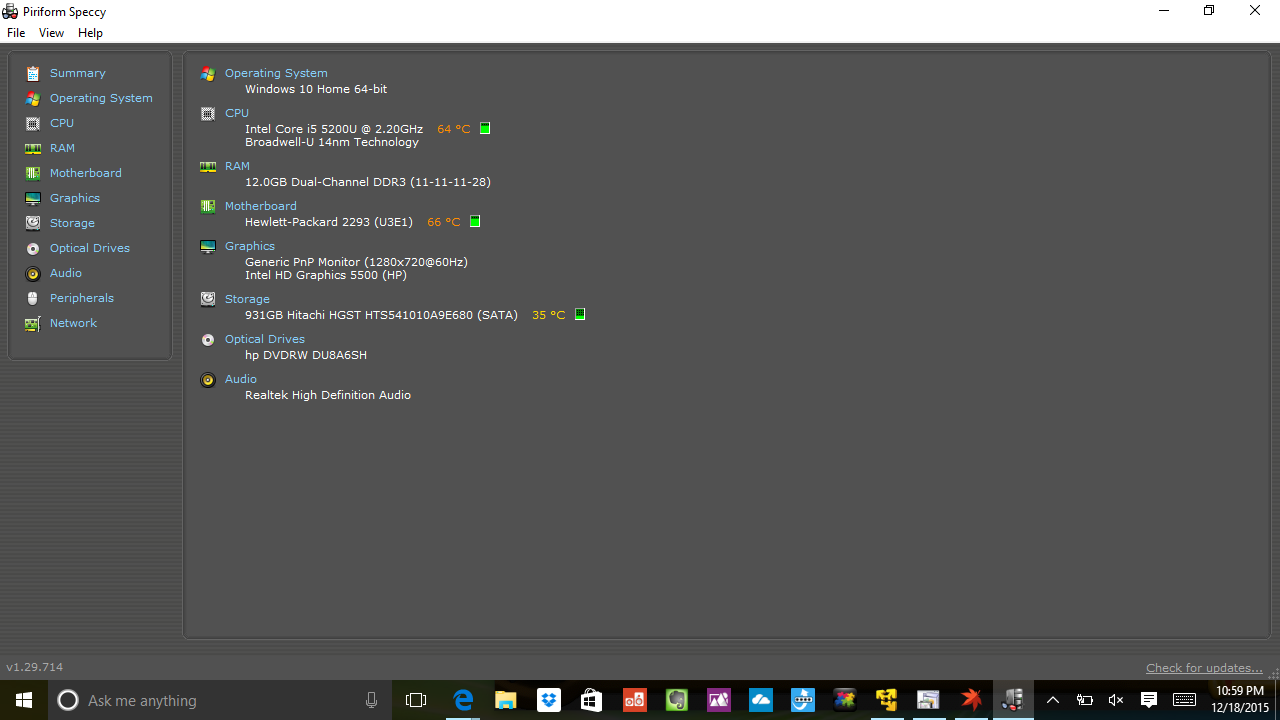Click 'Intel HD Graphics 5500 (HP)' text

(x=326, y=275)
